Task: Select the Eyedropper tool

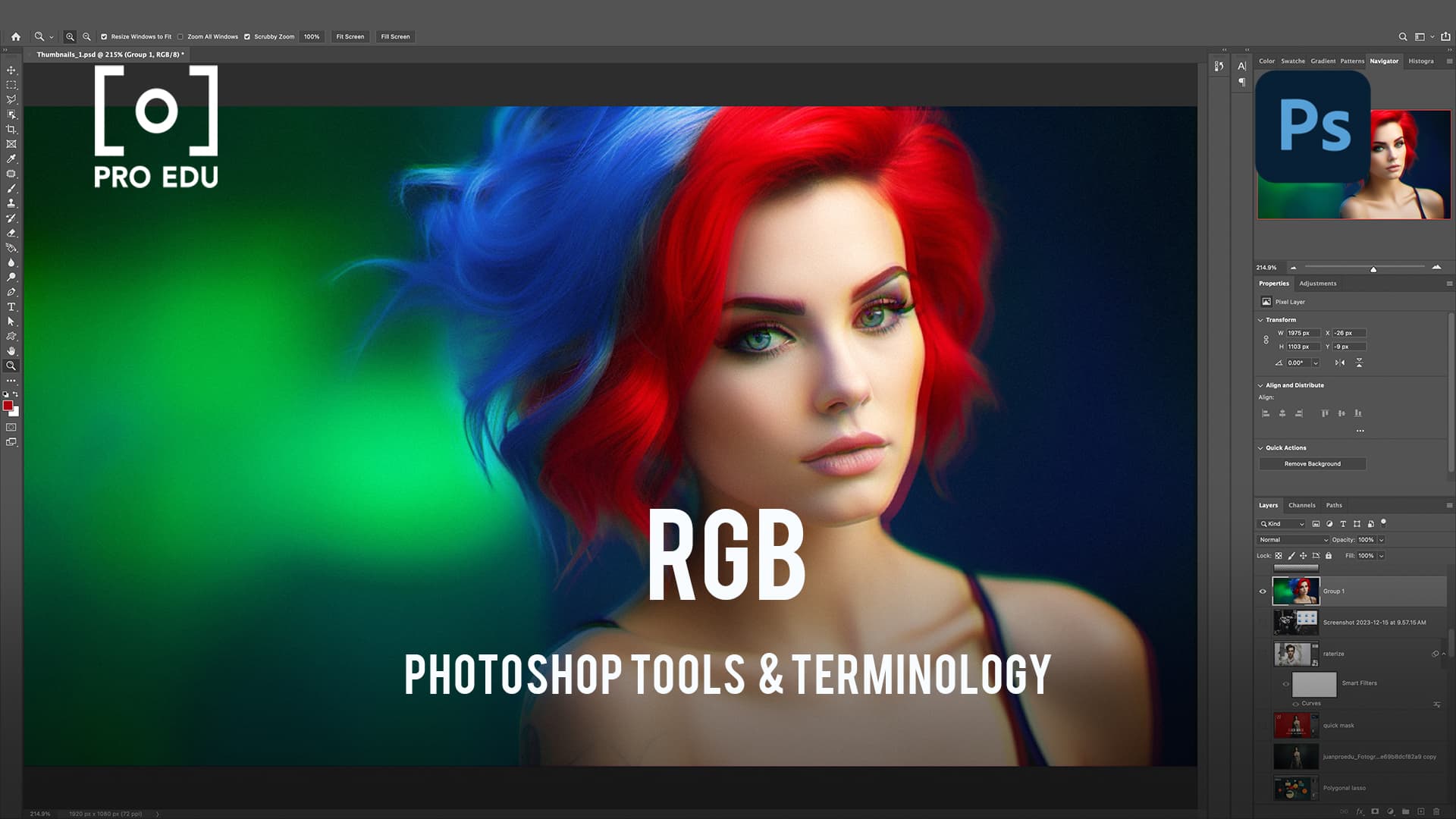Action: pyautogui.click(x=11, y=159)
